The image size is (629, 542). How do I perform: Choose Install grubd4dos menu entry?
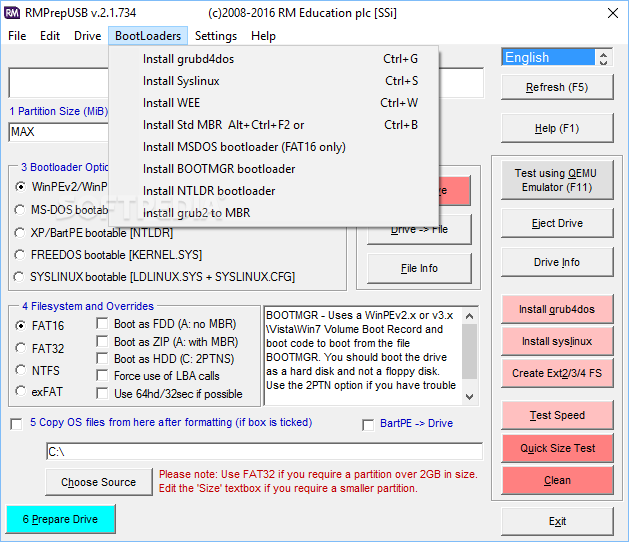pos(274,59)
